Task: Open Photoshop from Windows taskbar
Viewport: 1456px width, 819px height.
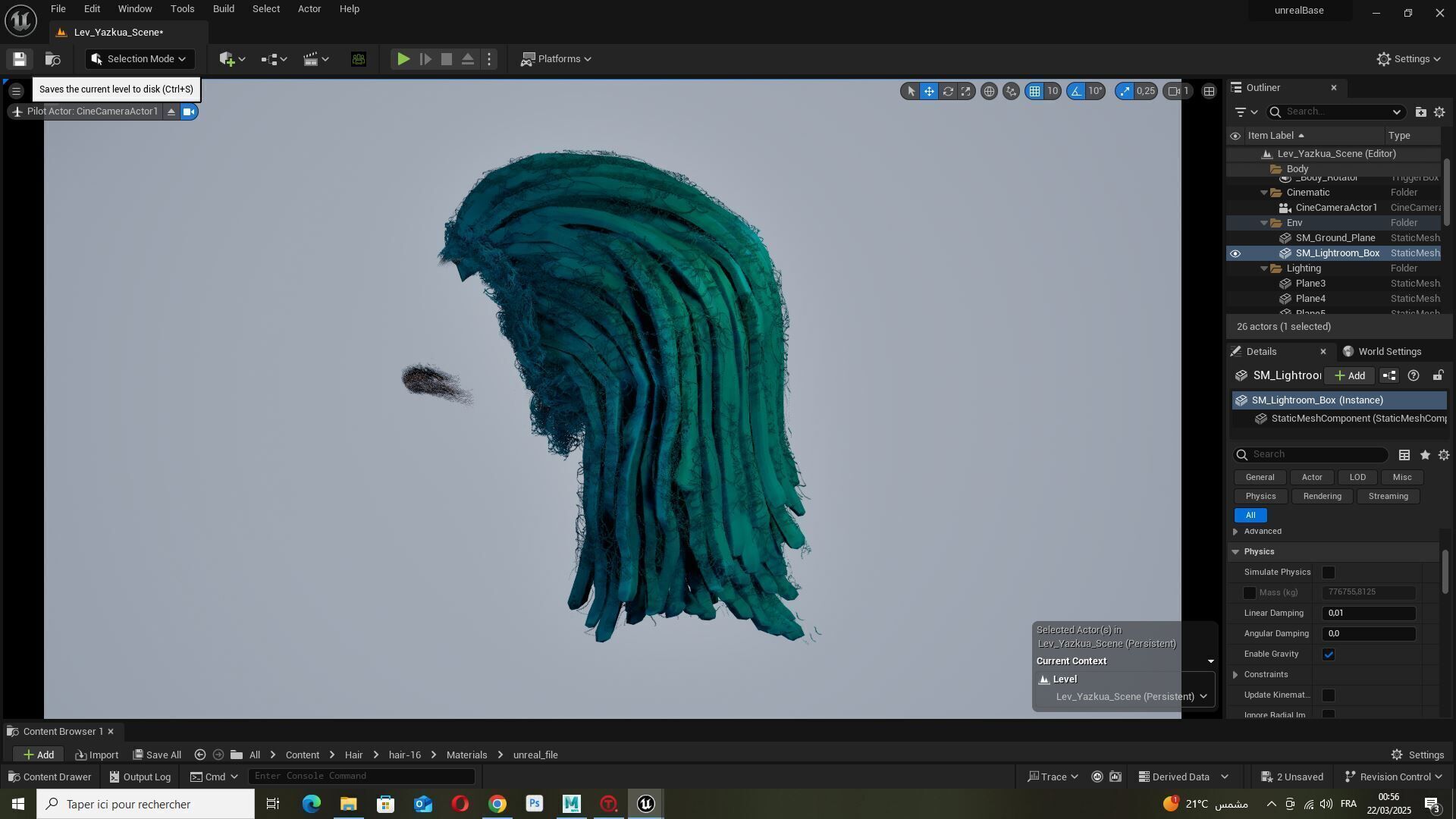Action: 535,804
